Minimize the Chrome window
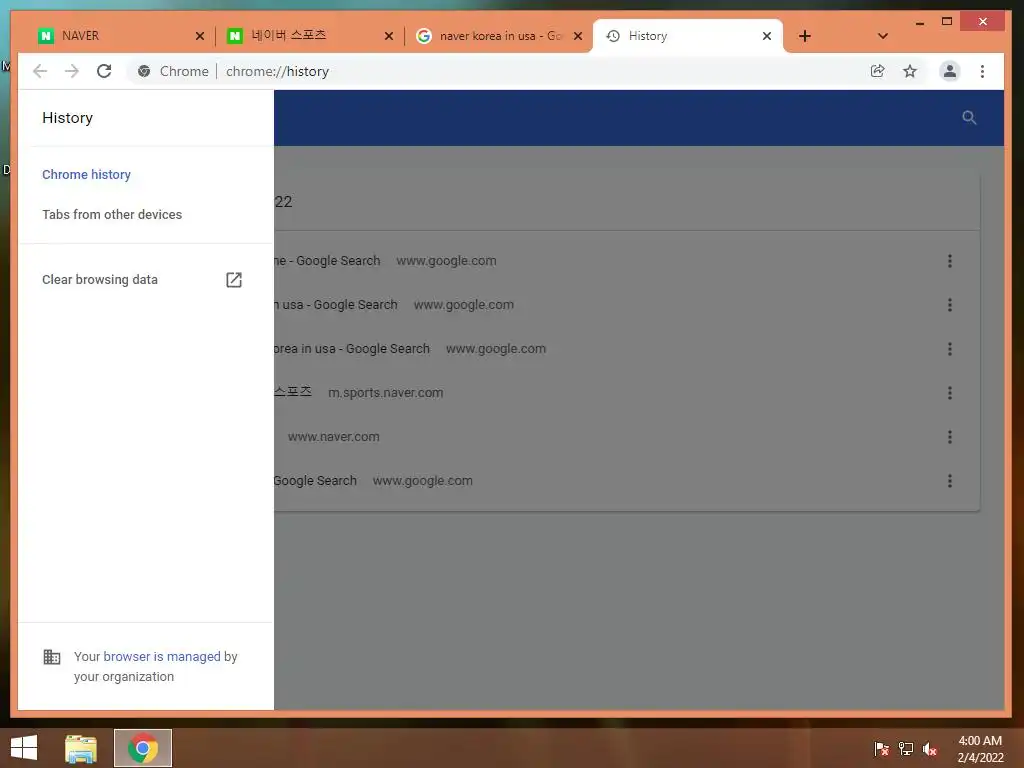 pos(920,22)
